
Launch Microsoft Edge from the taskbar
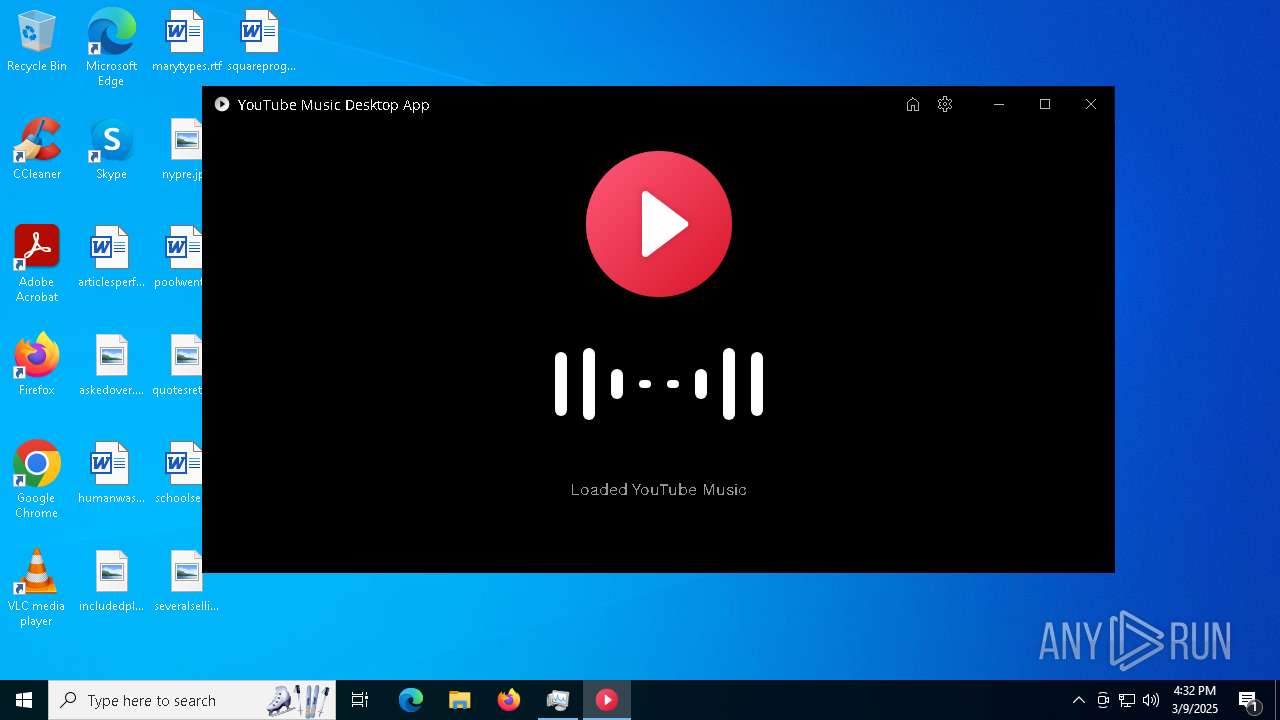pyautogui.click(x=411, y=700)
